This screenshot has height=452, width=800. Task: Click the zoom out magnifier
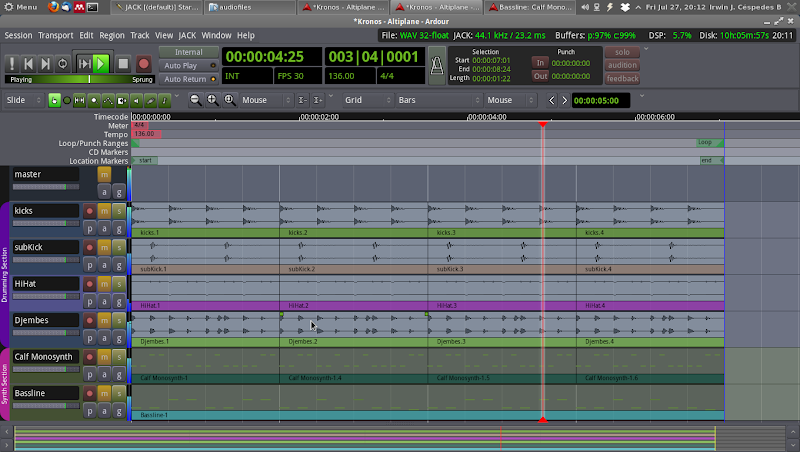[x=196, y=100]
